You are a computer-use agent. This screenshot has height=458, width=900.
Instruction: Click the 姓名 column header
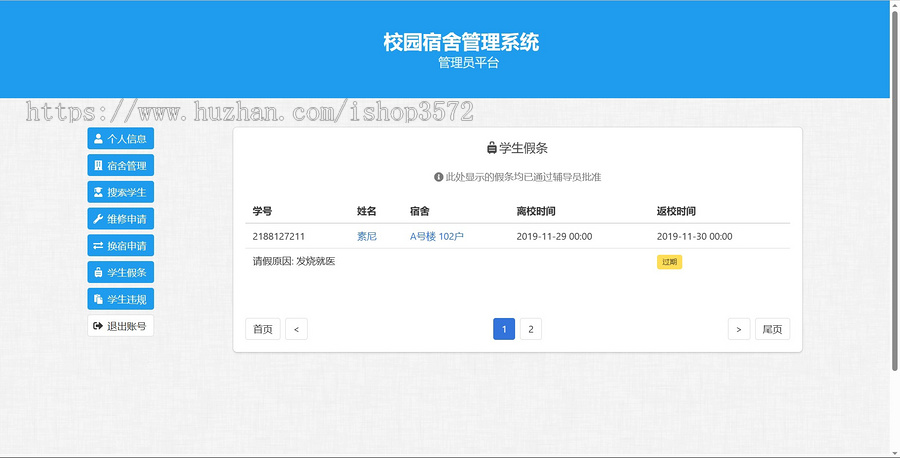point(367,211)
